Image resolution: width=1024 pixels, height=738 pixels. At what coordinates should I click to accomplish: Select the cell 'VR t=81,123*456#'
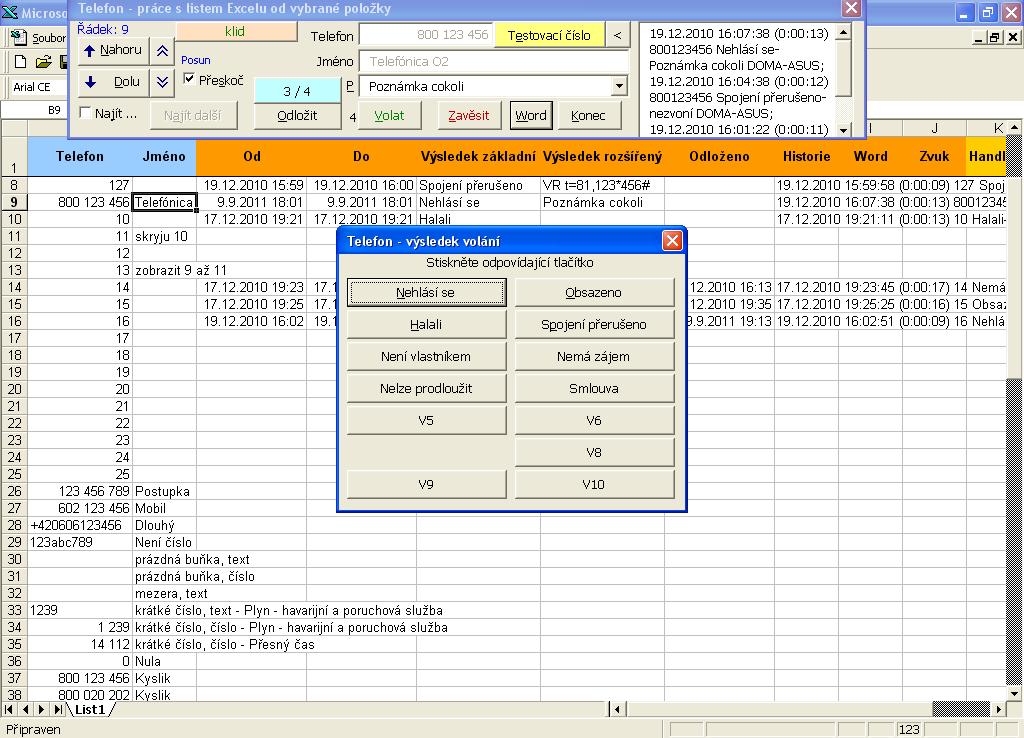(x=602, y=185)
